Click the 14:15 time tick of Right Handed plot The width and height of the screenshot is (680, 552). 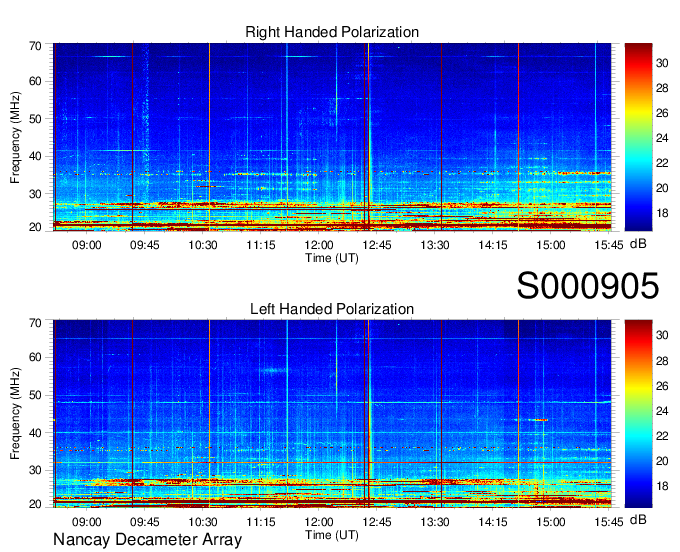[493, 245]
